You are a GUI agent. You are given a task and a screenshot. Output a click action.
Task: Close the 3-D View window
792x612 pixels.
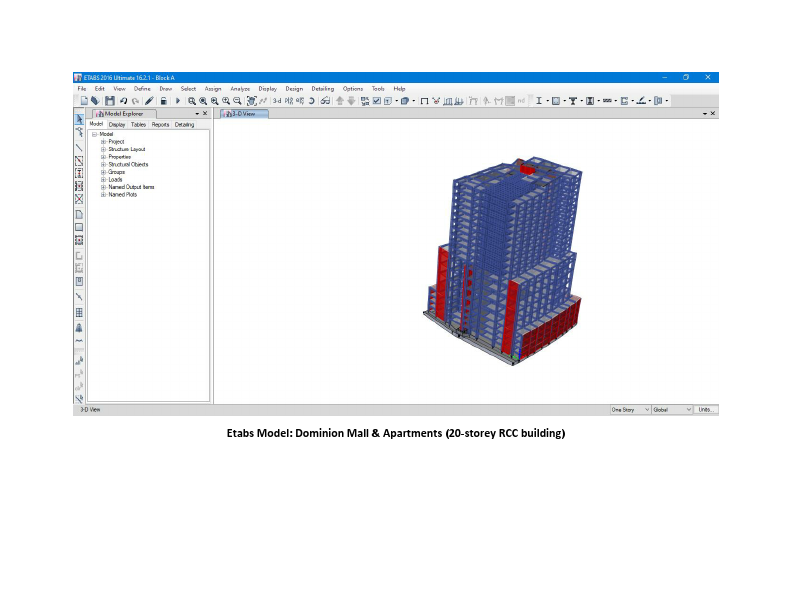[713, 114]
